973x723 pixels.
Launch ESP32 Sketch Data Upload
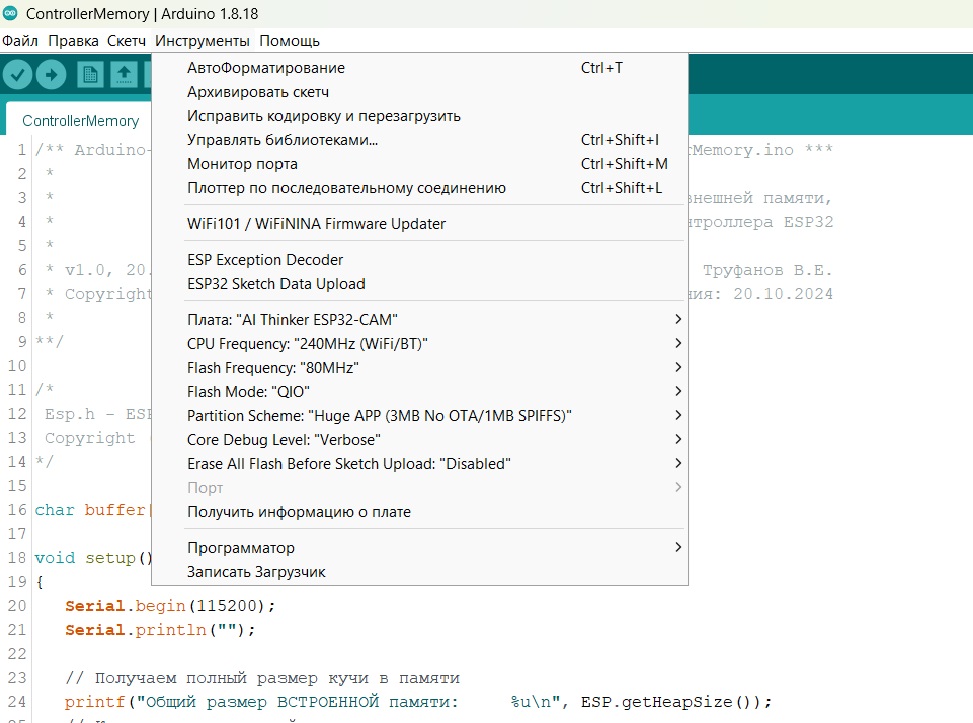coord(276,284)
